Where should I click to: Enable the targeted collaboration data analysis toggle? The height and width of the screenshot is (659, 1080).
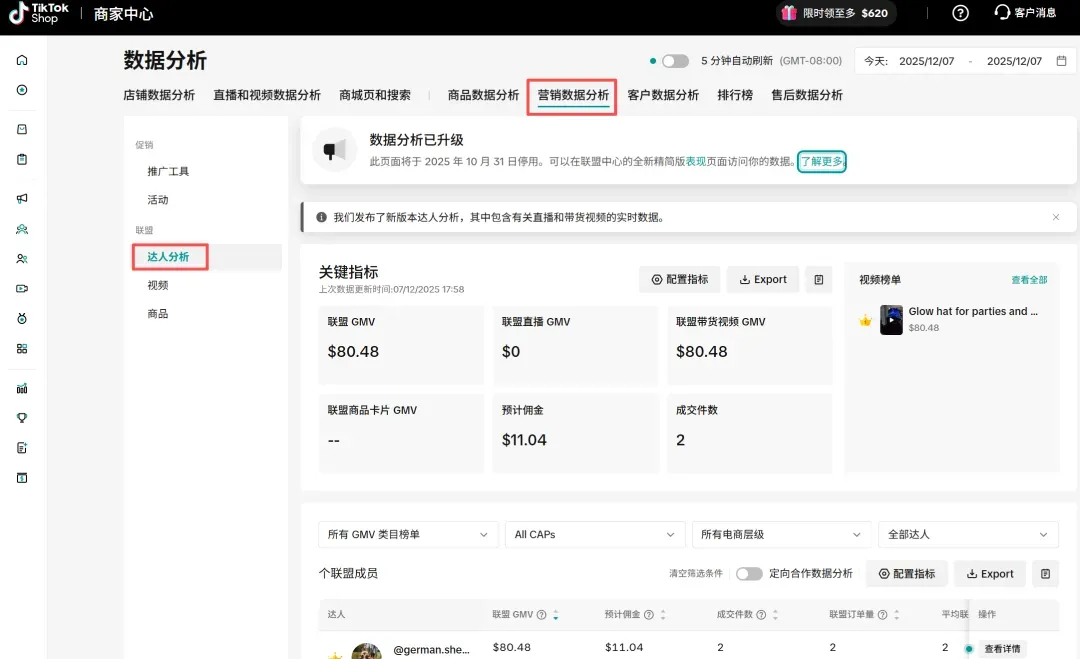pyautogui.click(x=749, y=574)
